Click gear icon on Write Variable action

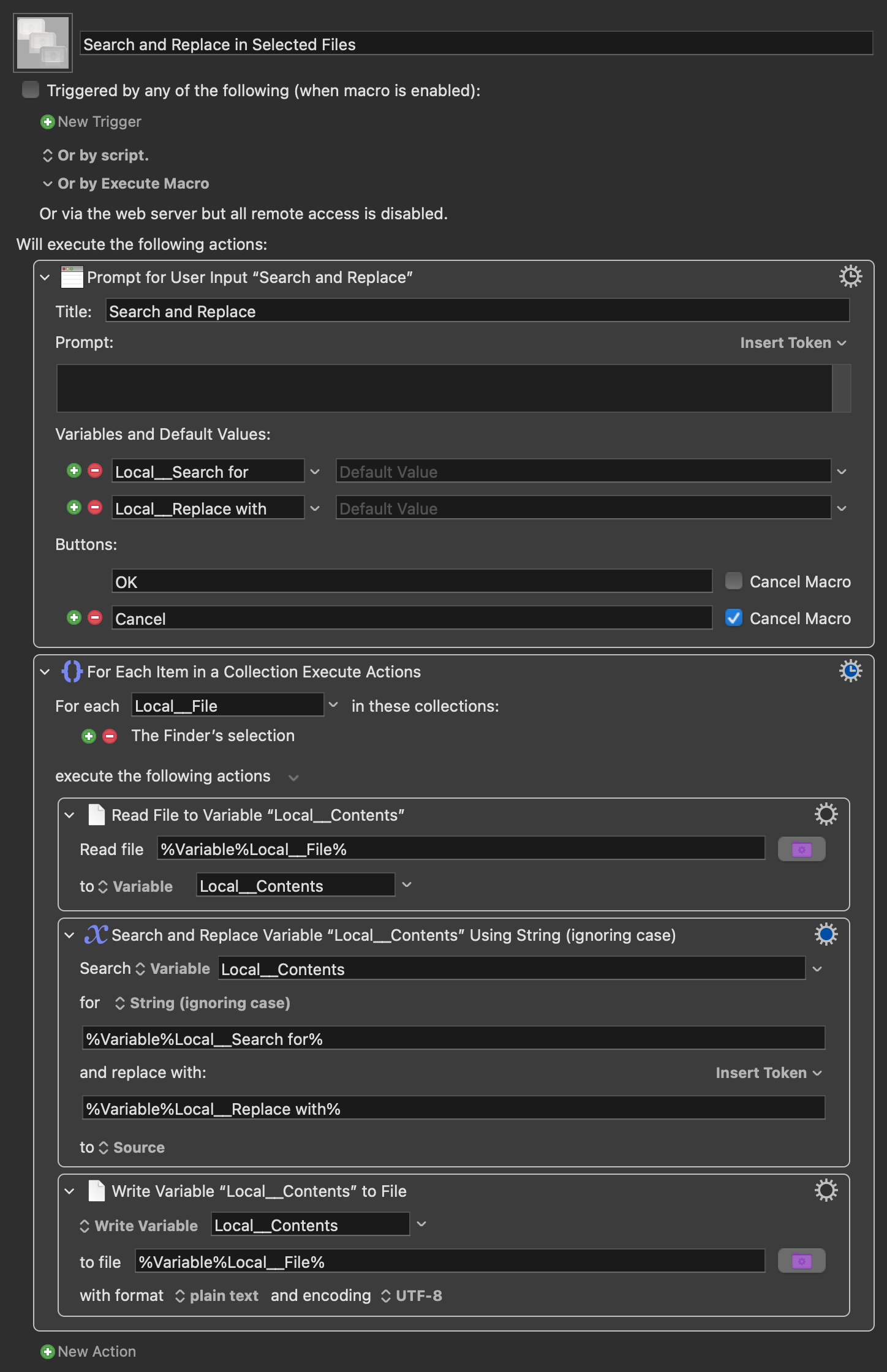pos(826,1191)
